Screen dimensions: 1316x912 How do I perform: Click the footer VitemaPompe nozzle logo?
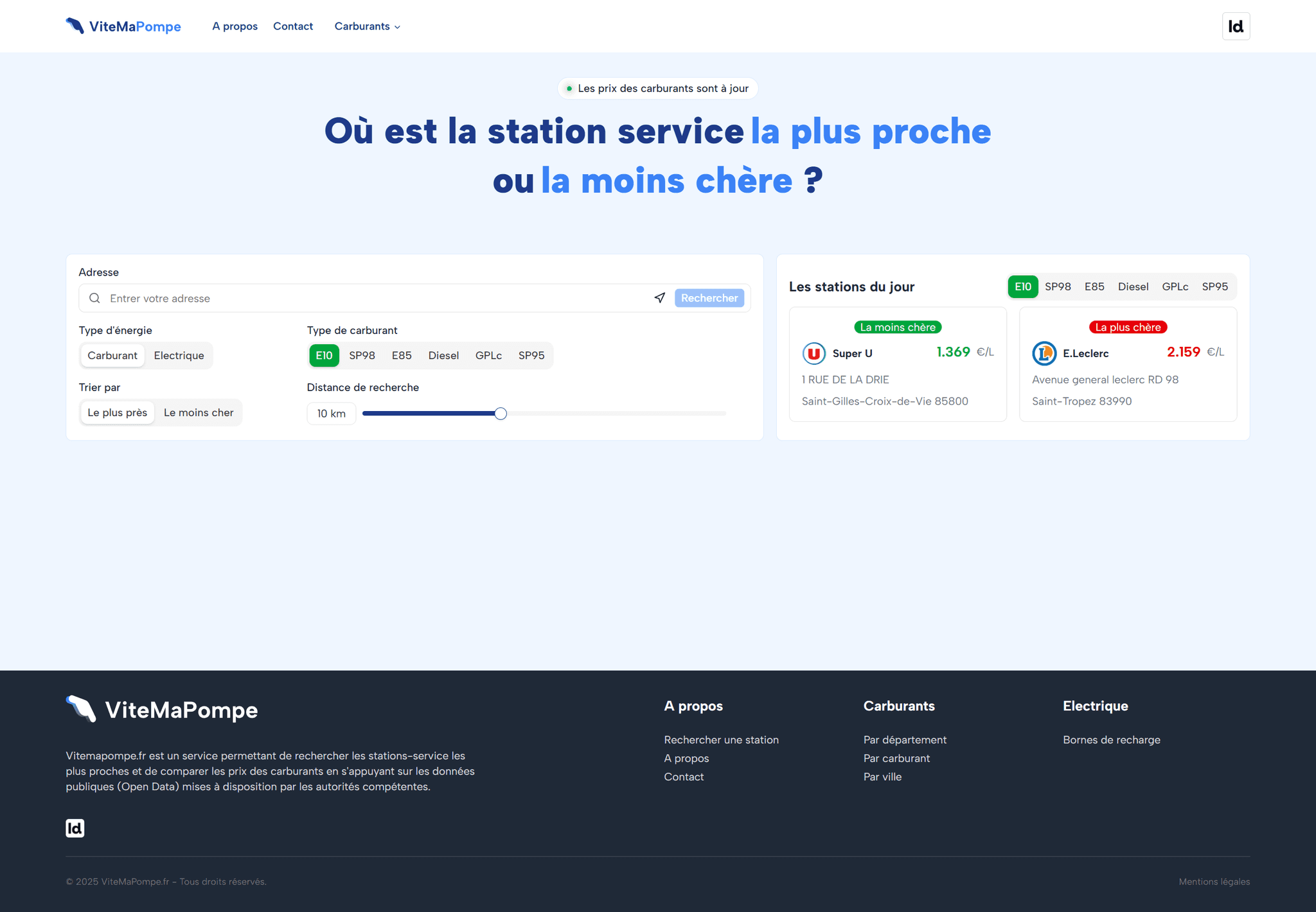[81, 709]
